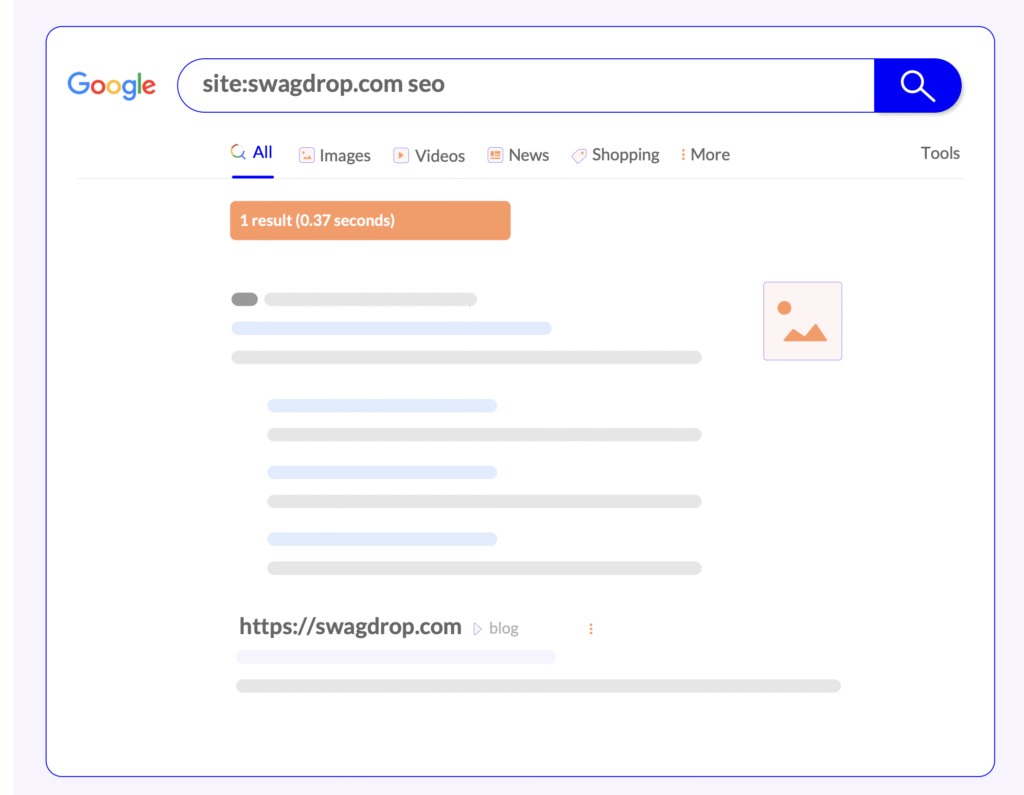Click the gray favicon of first result
1024x795 pixels.
(244, 299)
